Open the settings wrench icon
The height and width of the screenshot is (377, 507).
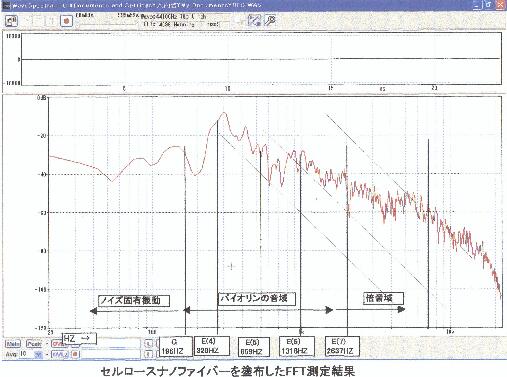click(270, 20)
